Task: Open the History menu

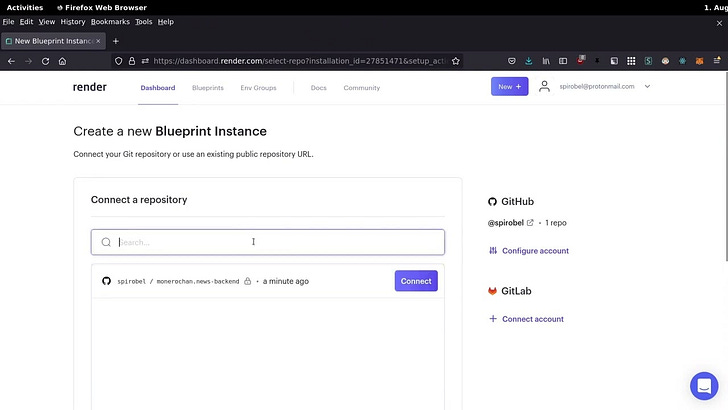Action: tap(73, 22)
